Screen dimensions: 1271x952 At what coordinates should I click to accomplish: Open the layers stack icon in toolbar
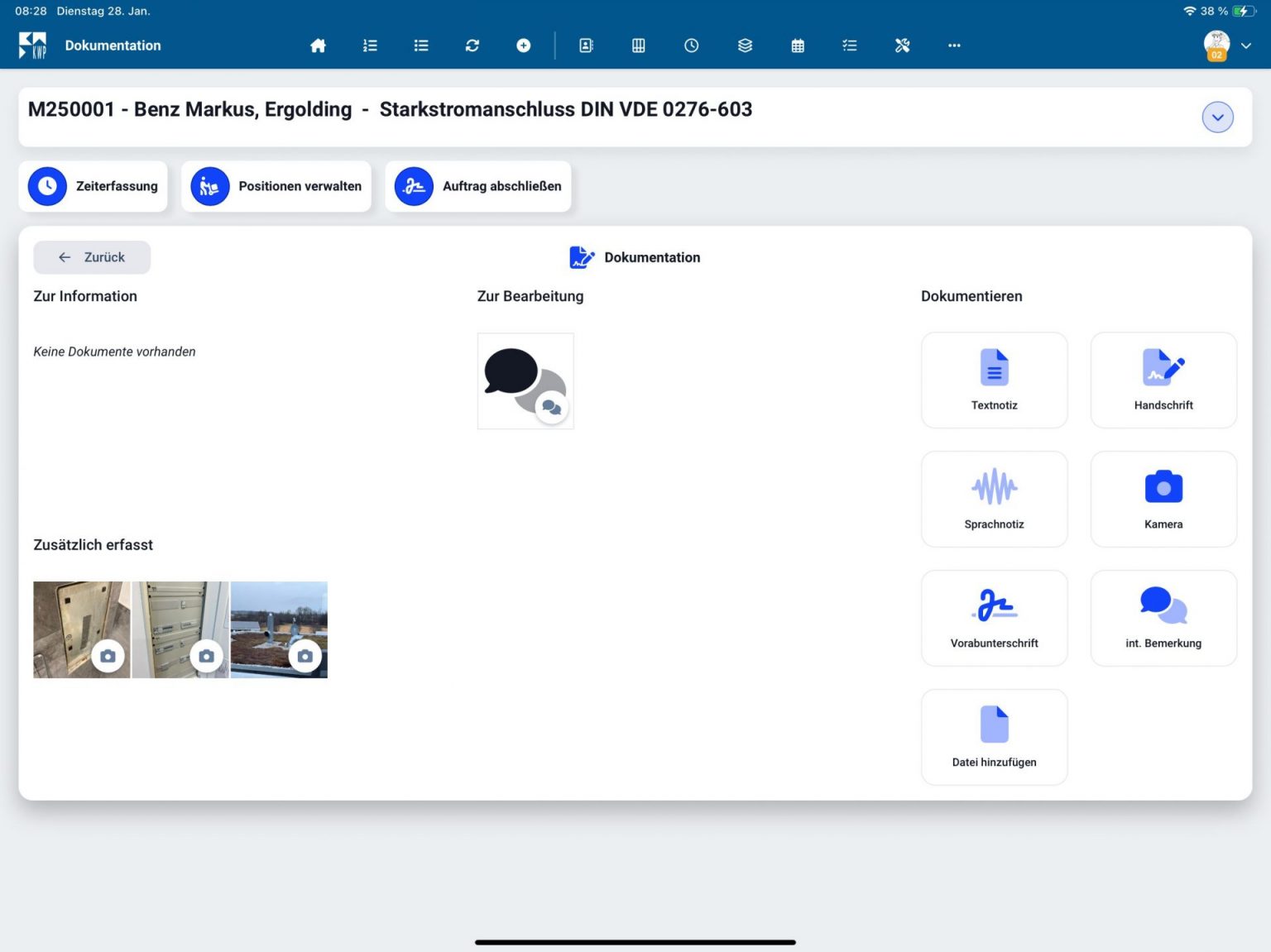745,45
